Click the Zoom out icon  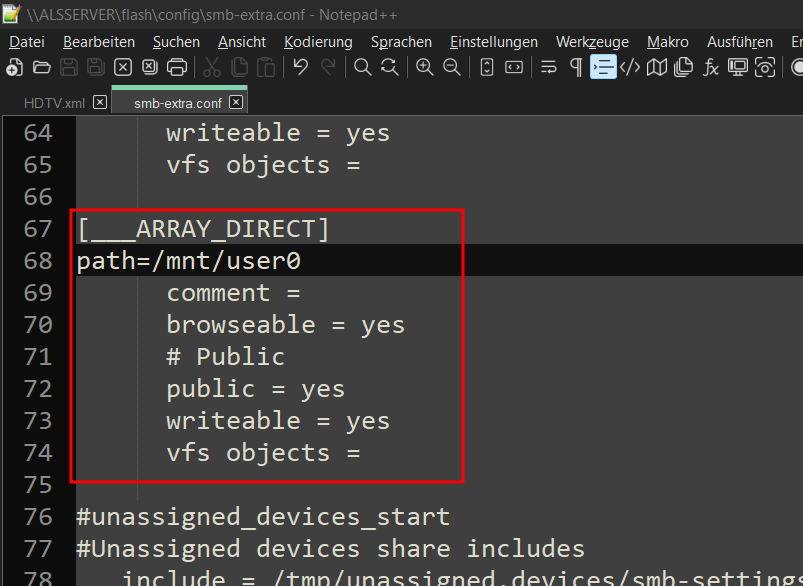(452, 67)
